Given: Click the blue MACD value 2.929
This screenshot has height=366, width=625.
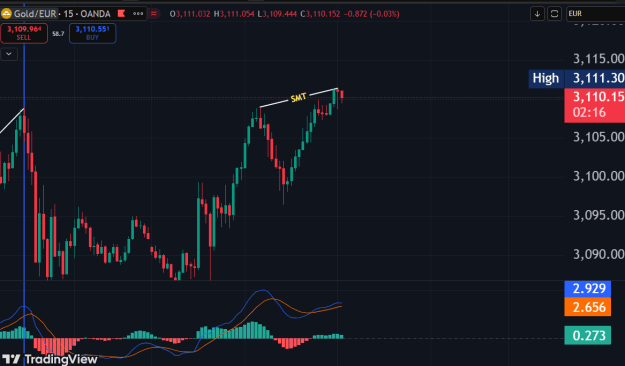Looking at the screenshot, I should point(588,288).
